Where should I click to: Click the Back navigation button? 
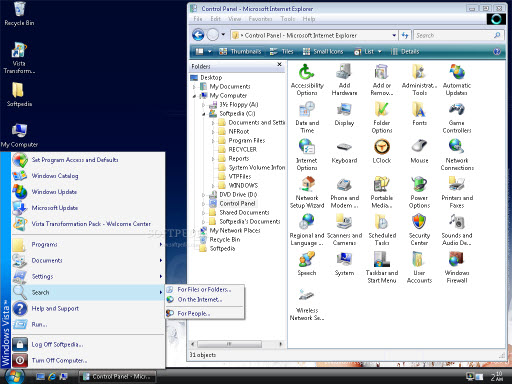click(198, 35)
